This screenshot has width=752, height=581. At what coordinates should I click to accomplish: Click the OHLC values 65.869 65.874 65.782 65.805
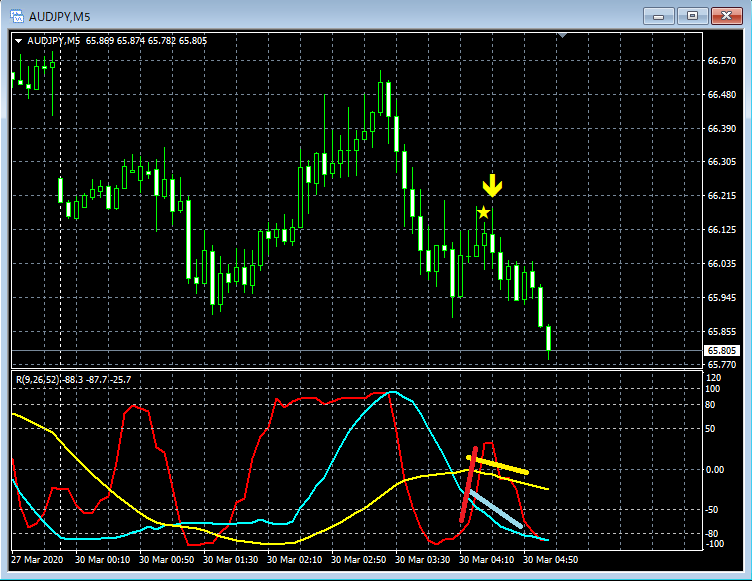point(146,41)
